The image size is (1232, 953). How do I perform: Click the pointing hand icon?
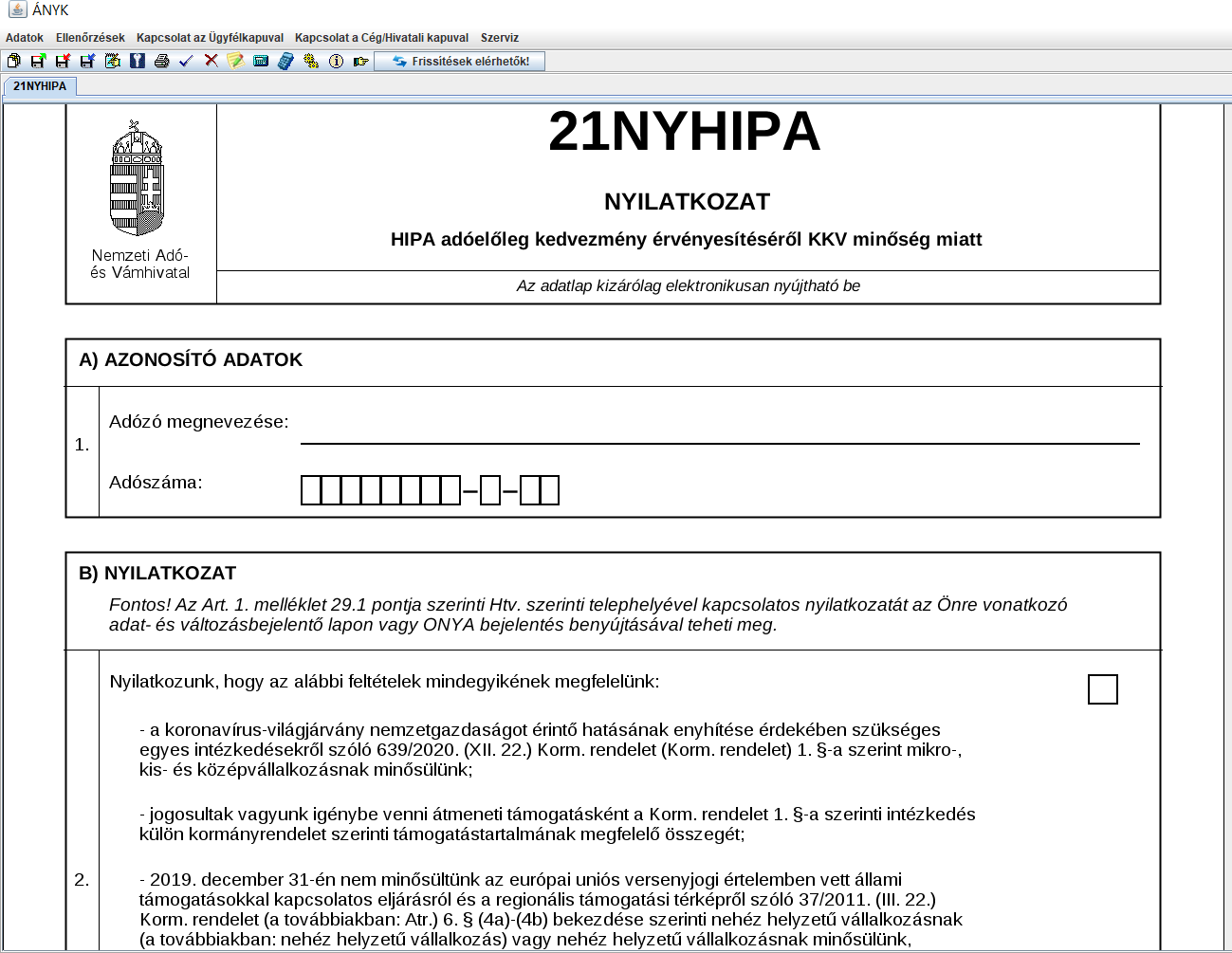pos(360,62)
